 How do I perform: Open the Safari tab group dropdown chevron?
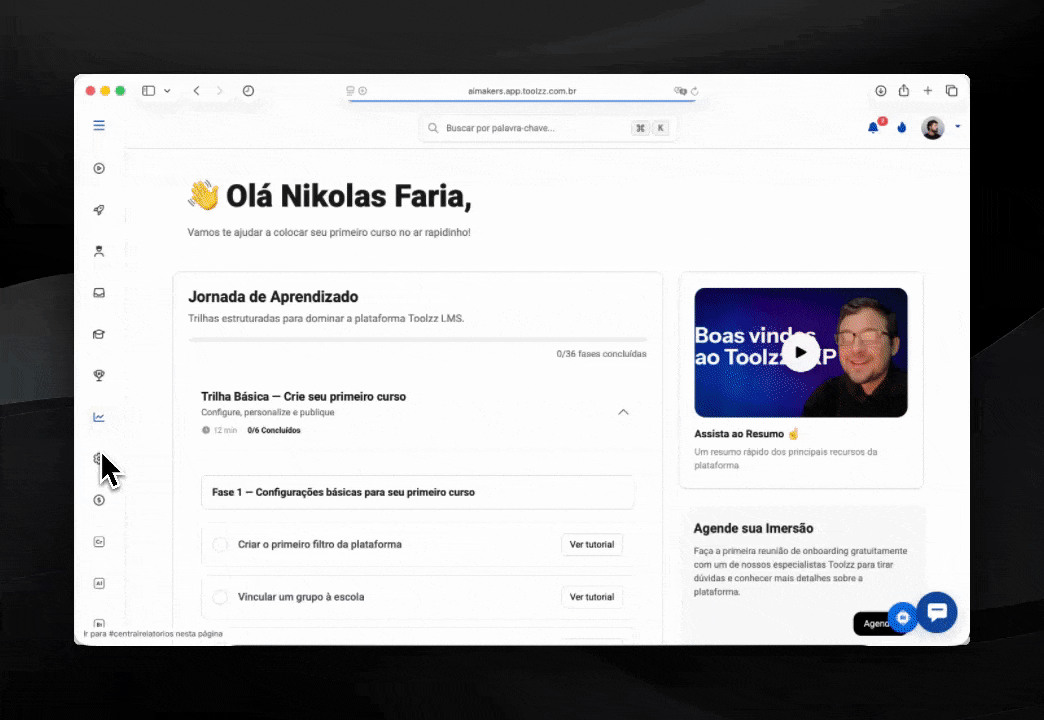point(167,91)
